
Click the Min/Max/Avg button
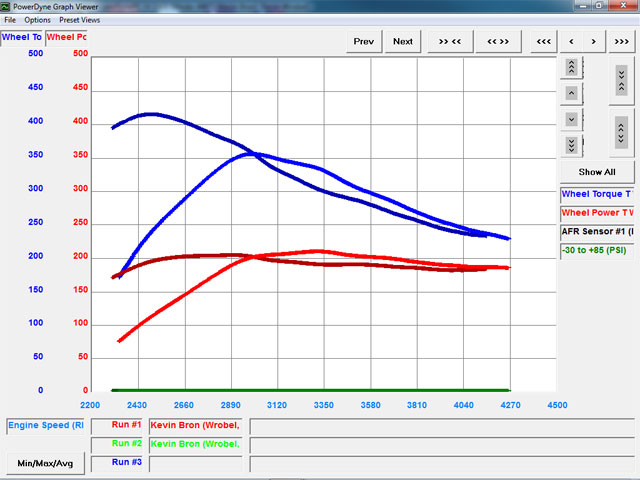tap(44, 463)
